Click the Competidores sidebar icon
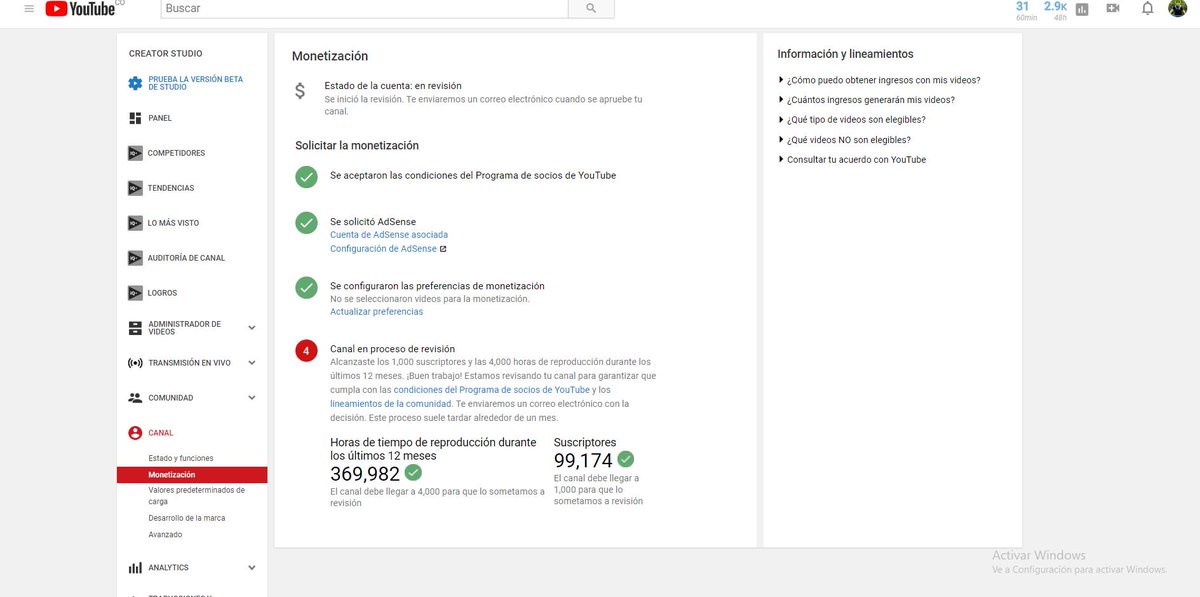The width and height of the screenshot is (1200, 597). 135,153
